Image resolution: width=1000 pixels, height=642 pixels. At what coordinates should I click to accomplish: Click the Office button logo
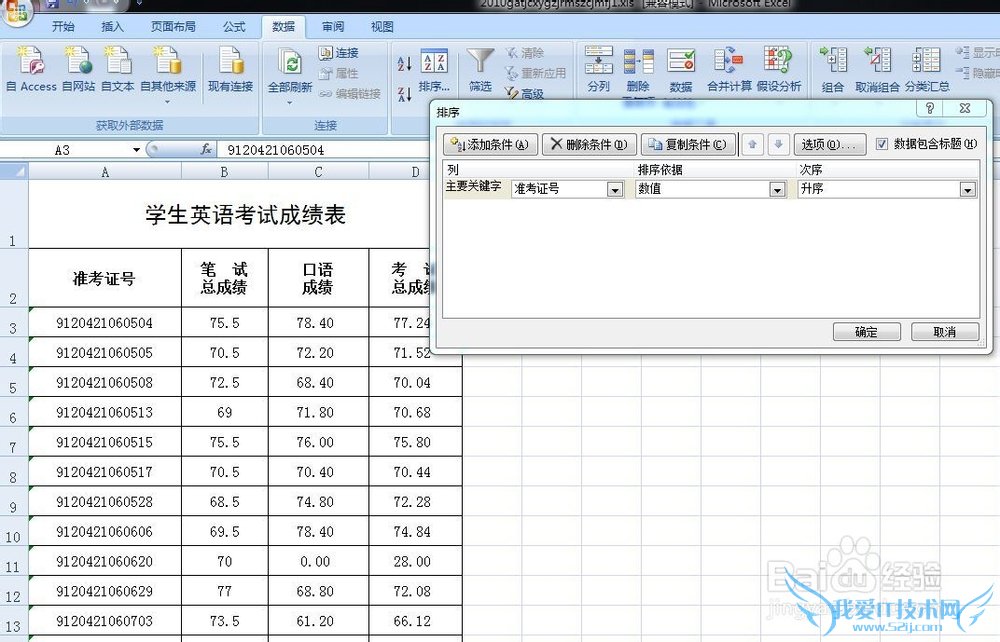pos(15,11)
